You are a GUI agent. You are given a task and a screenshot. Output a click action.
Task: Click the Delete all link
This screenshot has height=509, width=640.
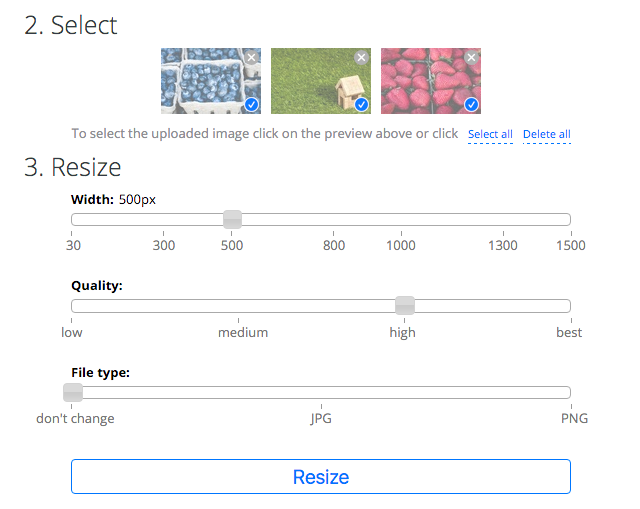546,134
